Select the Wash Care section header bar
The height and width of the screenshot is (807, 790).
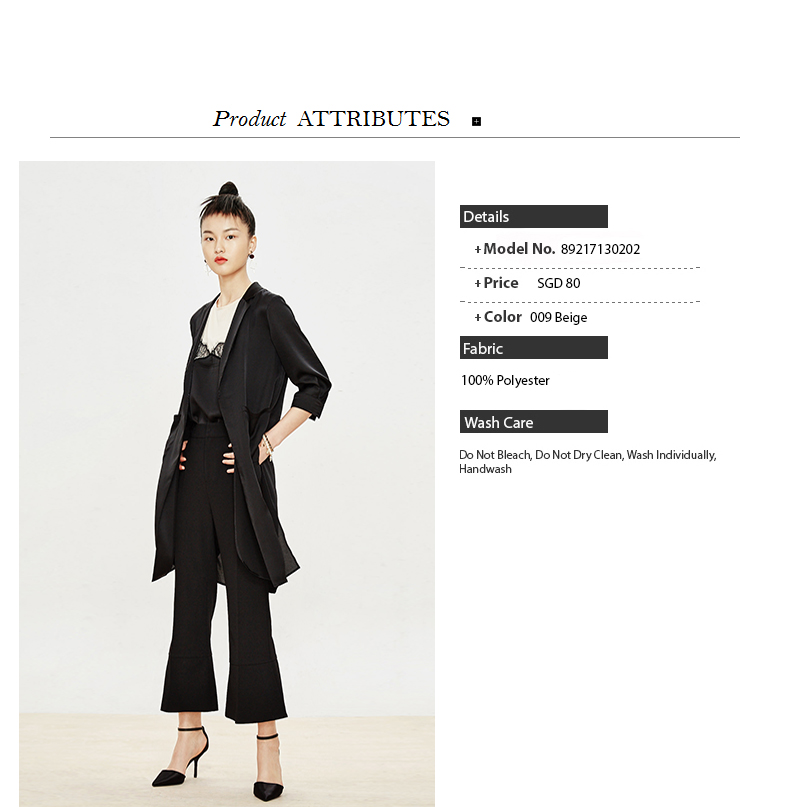click(533, 422)
